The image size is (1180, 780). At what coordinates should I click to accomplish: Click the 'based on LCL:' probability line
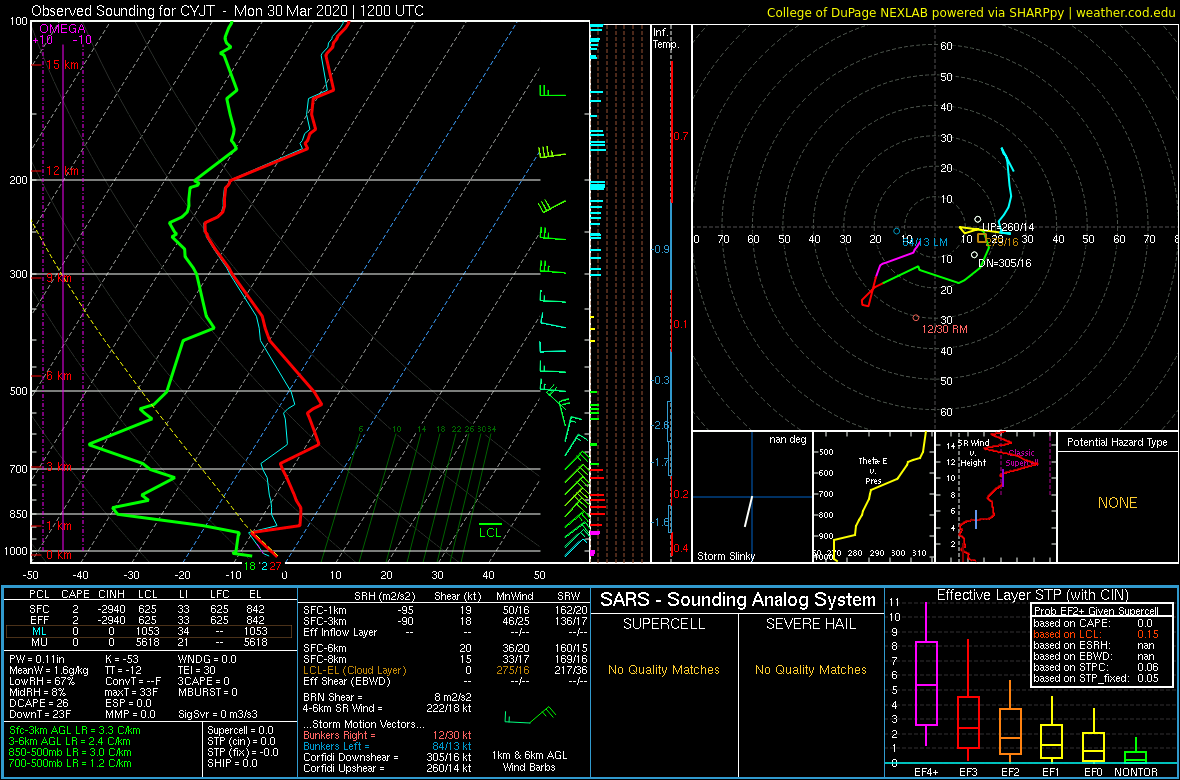pos(1096,635)
